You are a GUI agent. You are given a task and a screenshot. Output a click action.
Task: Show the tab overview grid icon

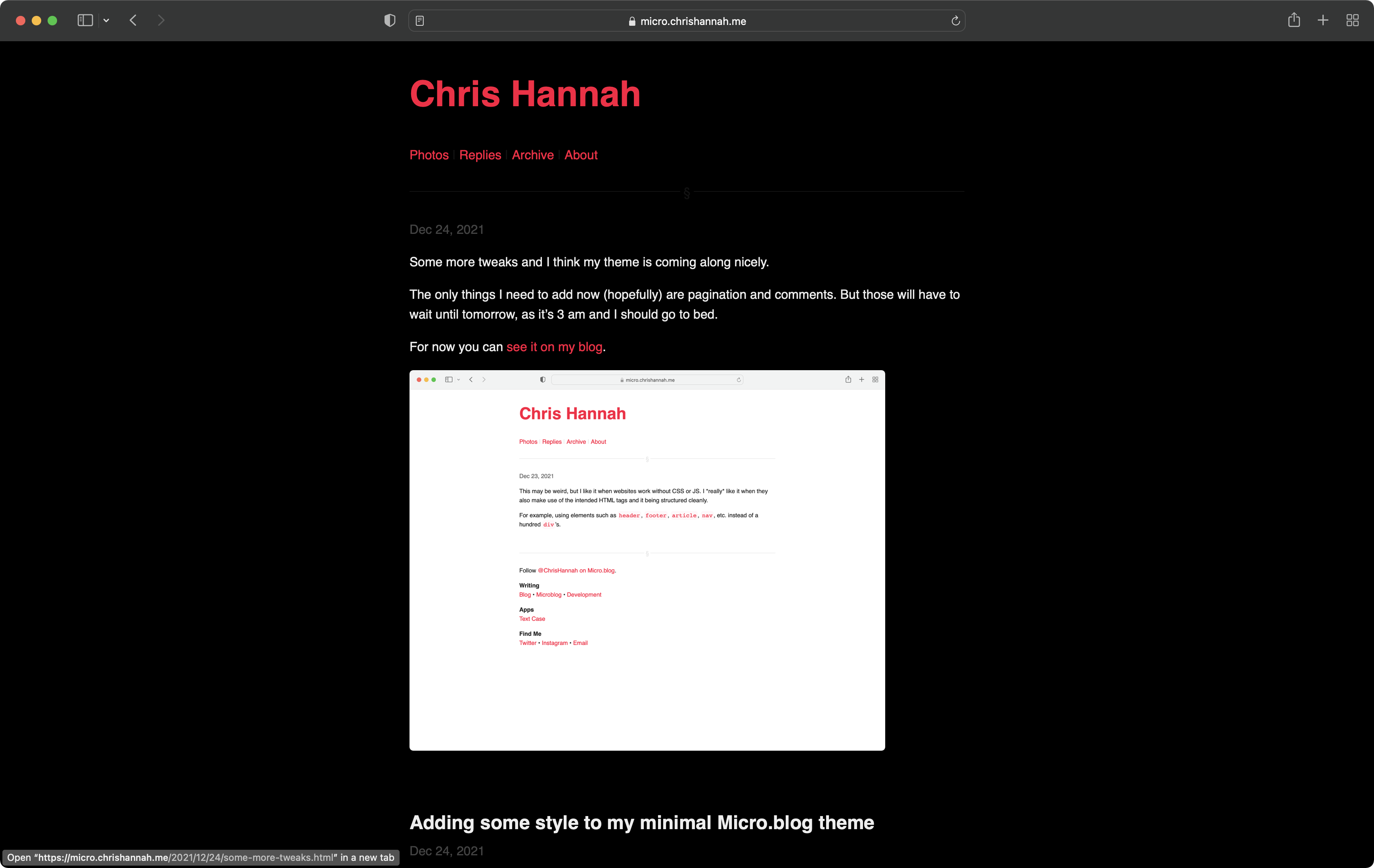coord(1352,21)
